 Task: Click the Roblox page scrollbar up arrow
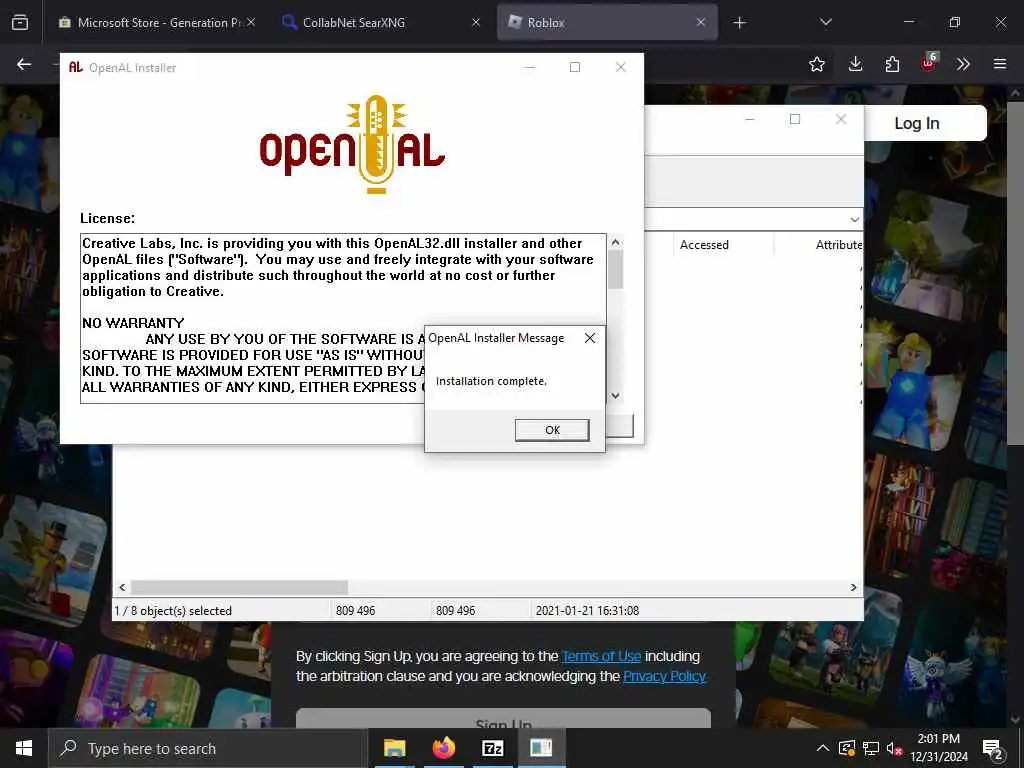1016,93
